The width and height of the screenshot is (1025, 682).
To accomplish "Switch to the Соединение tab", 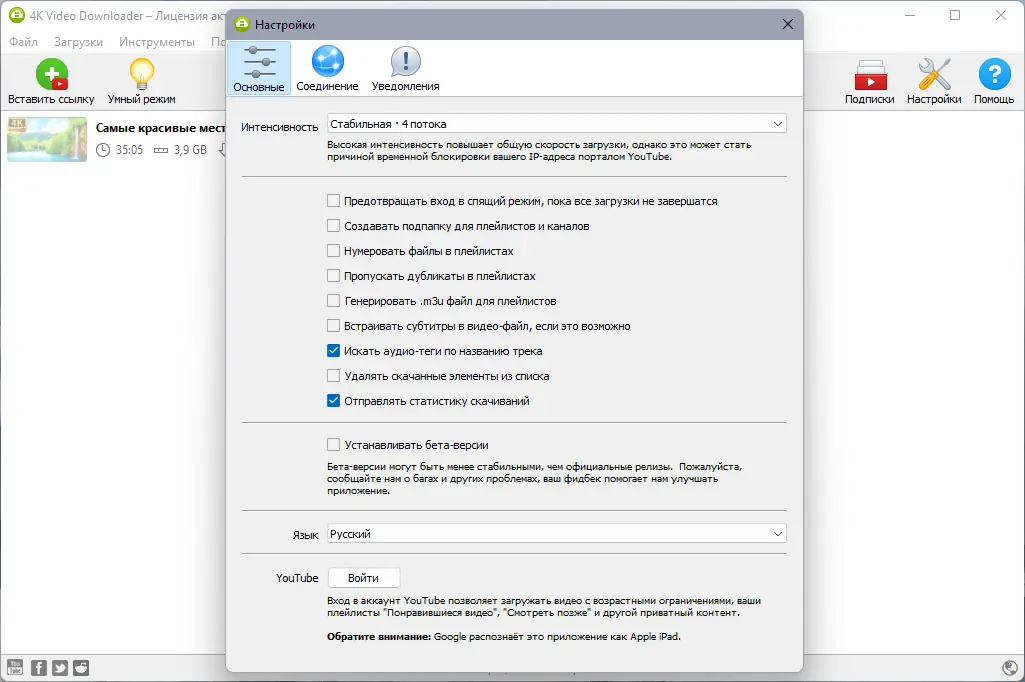I will pyautogui.click(x=327, y=69).
